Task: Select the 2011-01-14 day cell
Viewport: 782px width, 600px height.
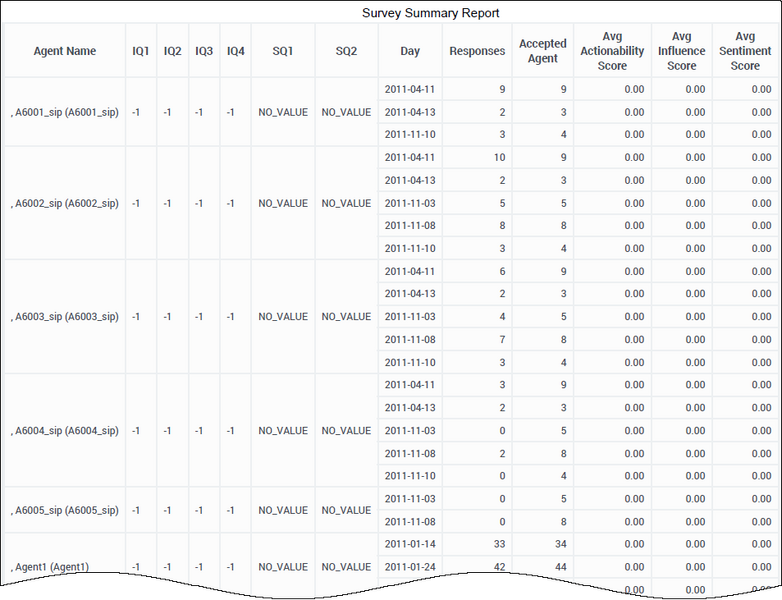Action: tap(410, 544)
